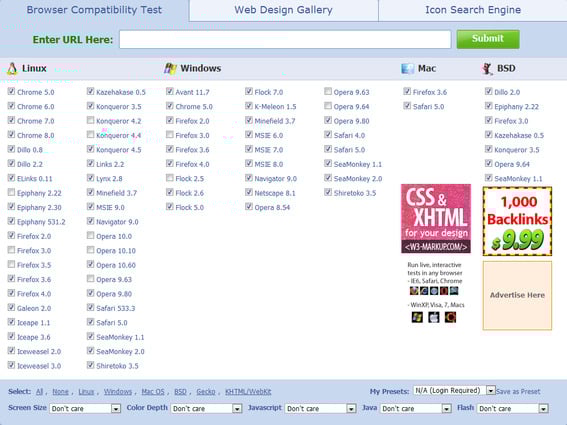Check the Linux Firefox 3.5 checkbox
The image size is (567, 425).
pos(11,264)
